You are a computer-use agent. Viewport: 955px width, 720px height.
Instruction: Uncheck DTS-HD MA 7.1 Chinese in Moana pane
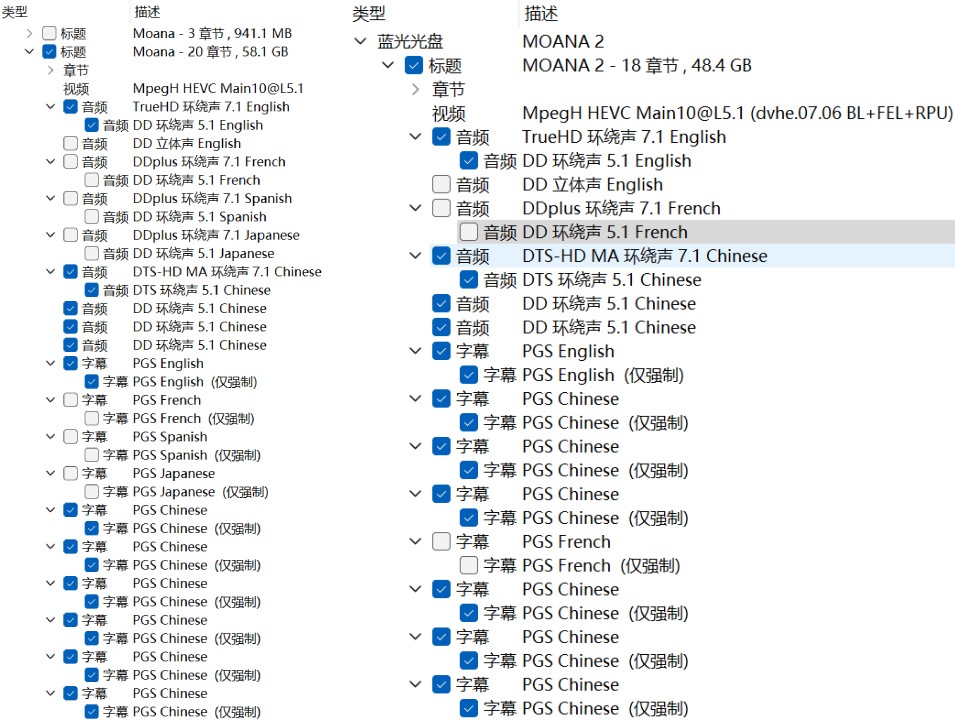(x=71, y=271)
